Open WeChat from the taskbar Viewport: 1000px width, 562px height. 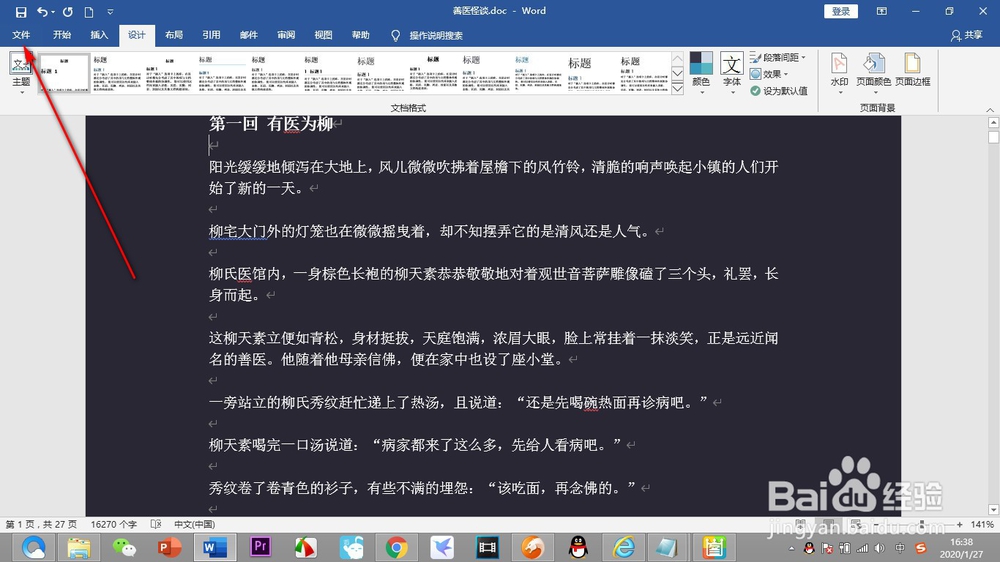[x=124, y=547]
